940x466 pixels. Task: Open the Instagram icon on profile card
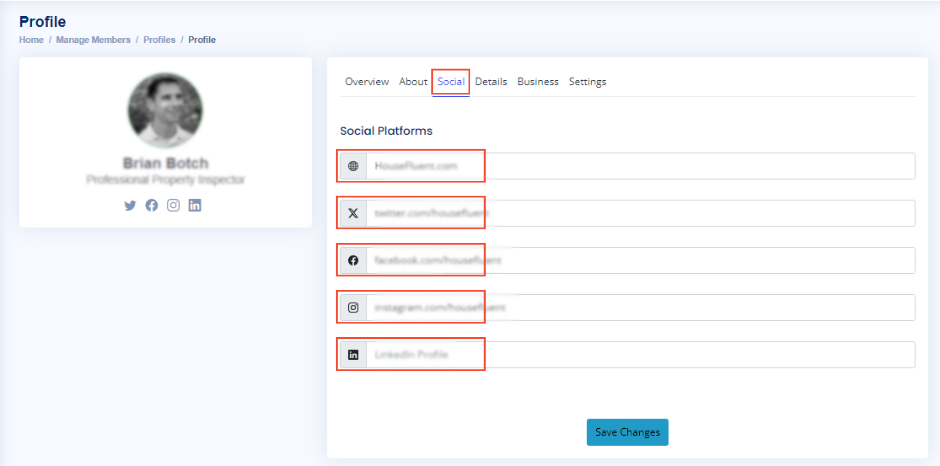click(173, 205)
